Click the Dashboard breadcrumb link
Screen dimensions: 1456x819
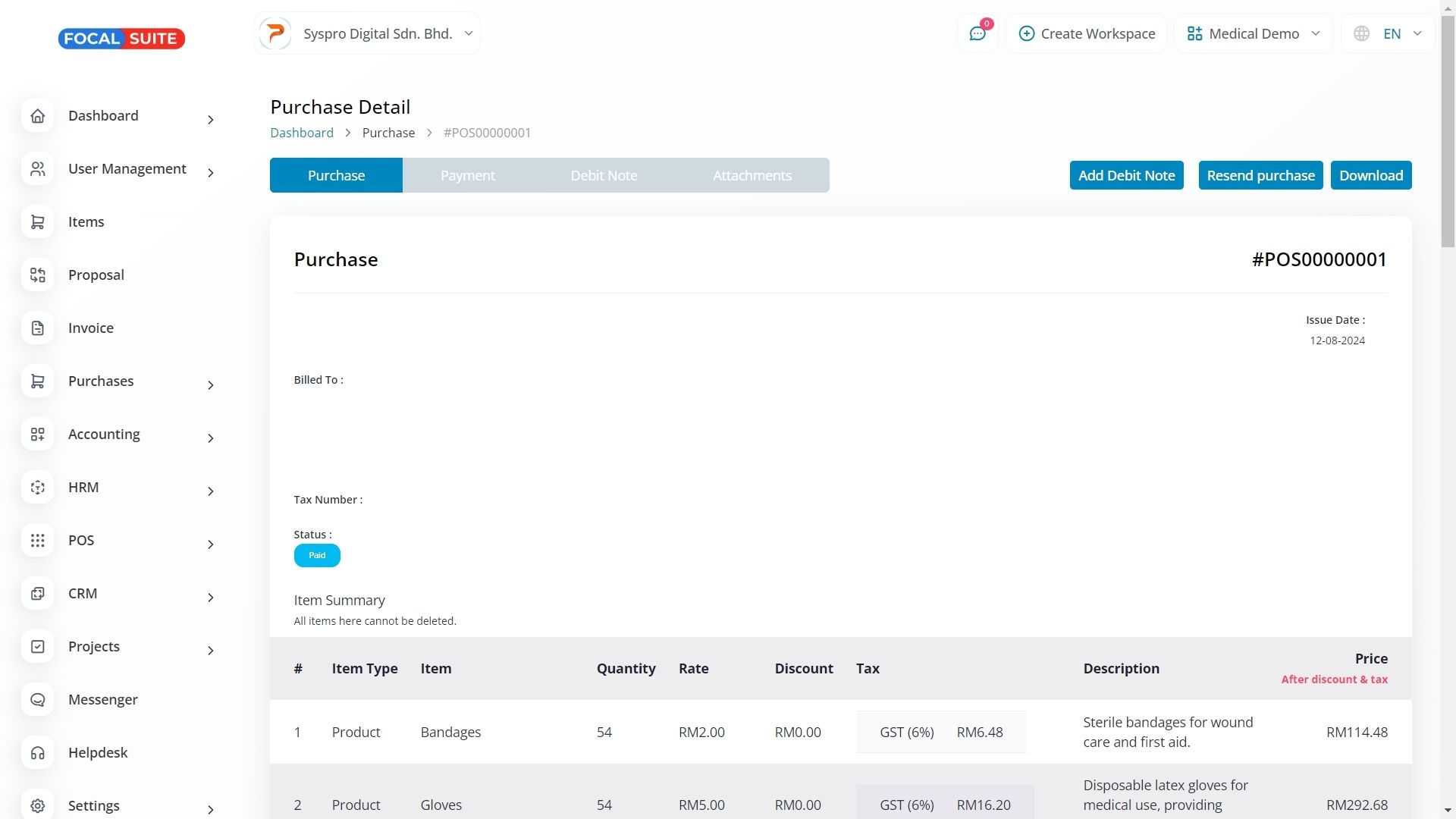pyautogui.click(x=302, y=133)
